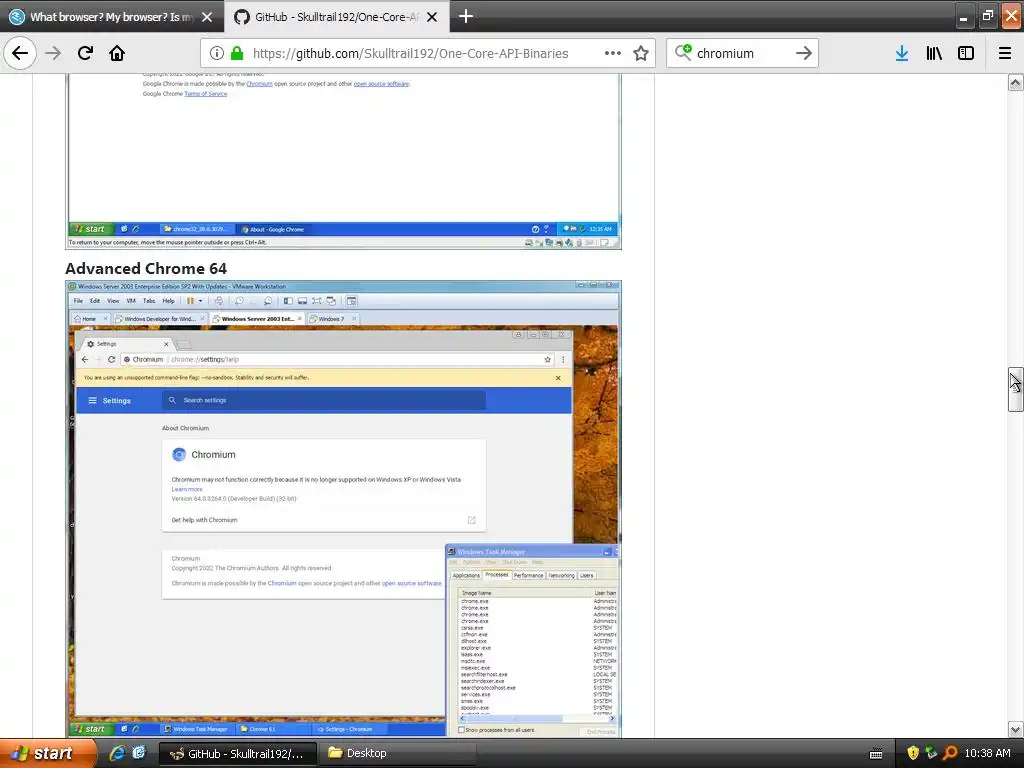This screenshot has height=768, width=1024.
Task: Close the GitHub Skulltrail192 tab
Action: tap(432, 17)
